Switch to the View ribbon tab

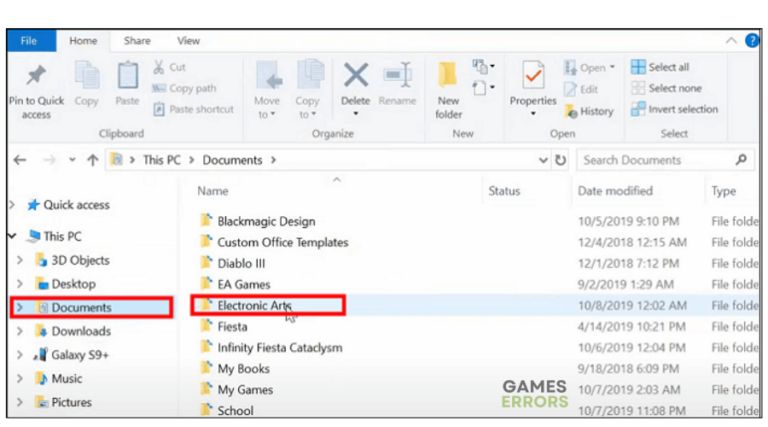188,41
